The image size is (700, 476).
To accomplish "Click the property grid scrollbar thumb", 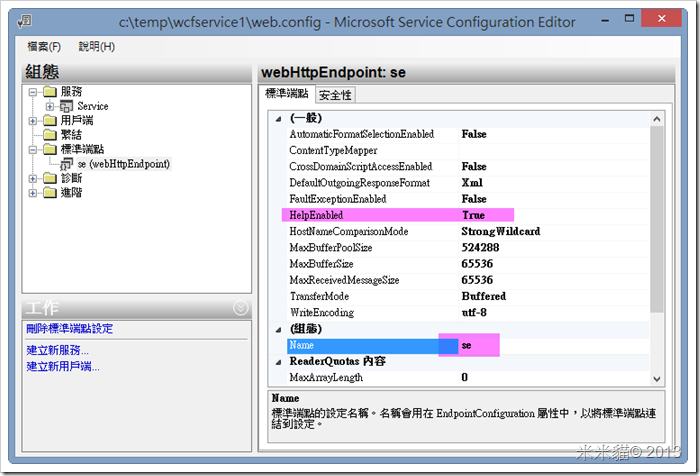I will (657, 219).
